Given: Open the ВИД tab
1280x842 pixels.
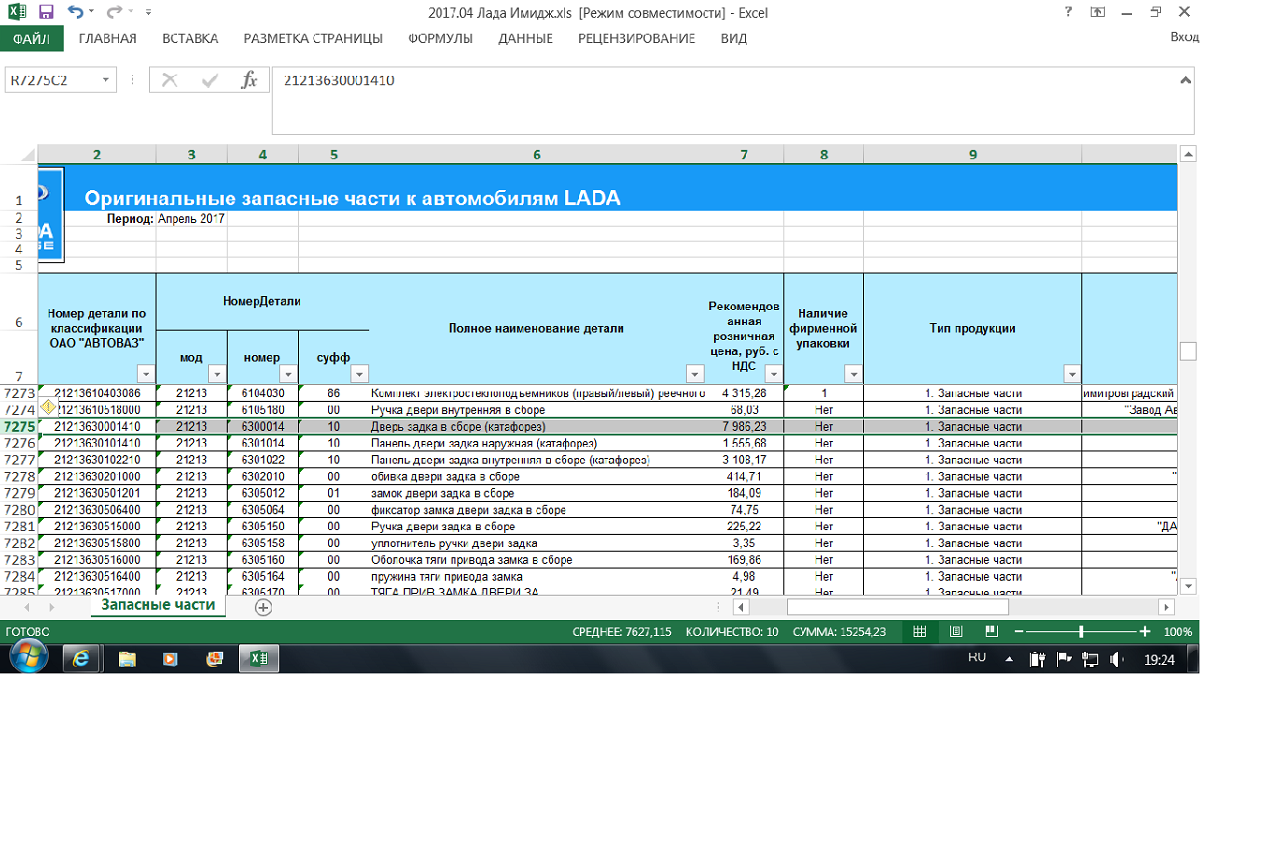Looking at the screenshot, I should [734, 38].
